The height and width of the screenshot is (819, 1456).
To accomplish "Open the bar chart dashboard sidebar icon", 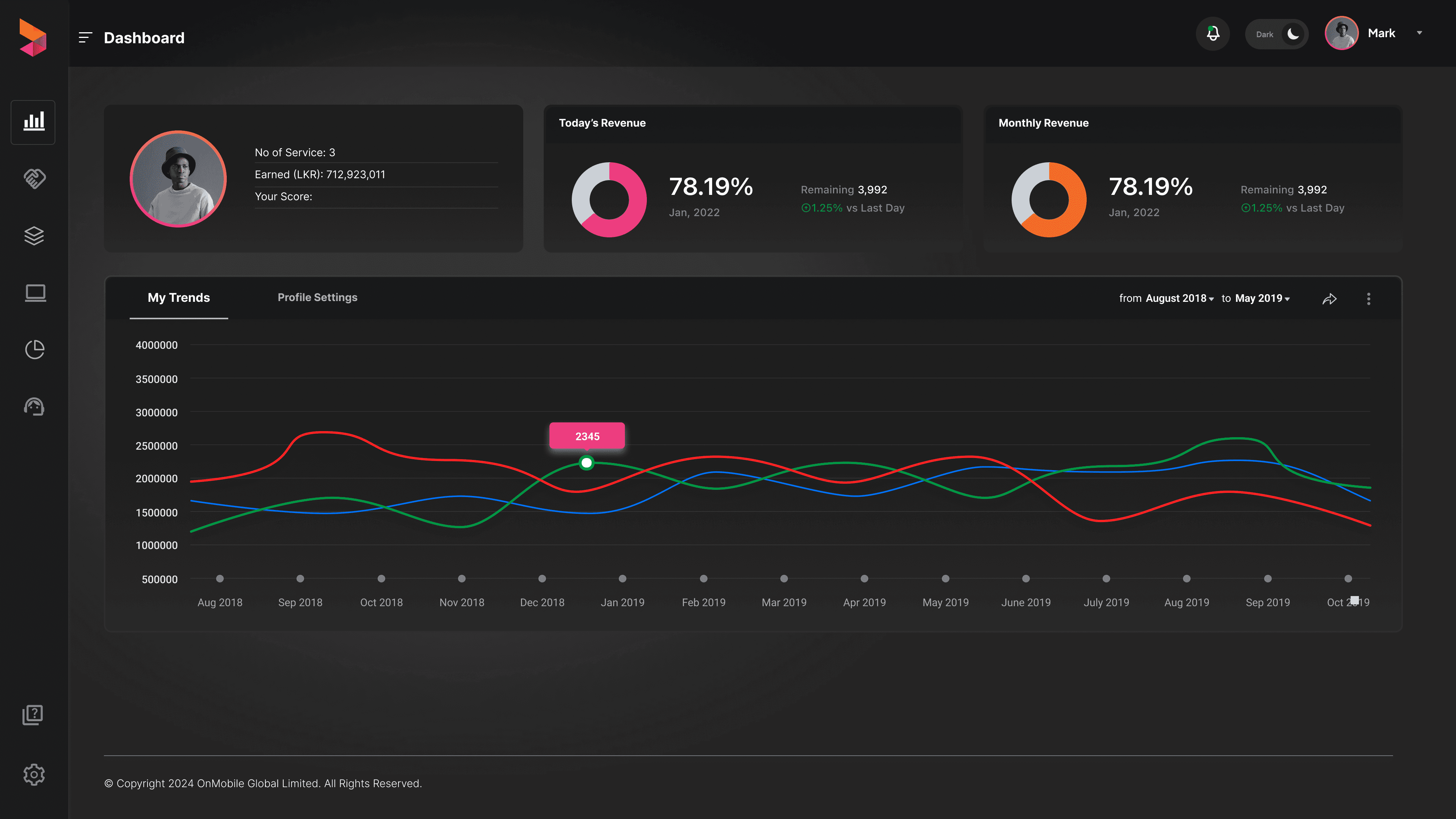I will coord(33,121).
